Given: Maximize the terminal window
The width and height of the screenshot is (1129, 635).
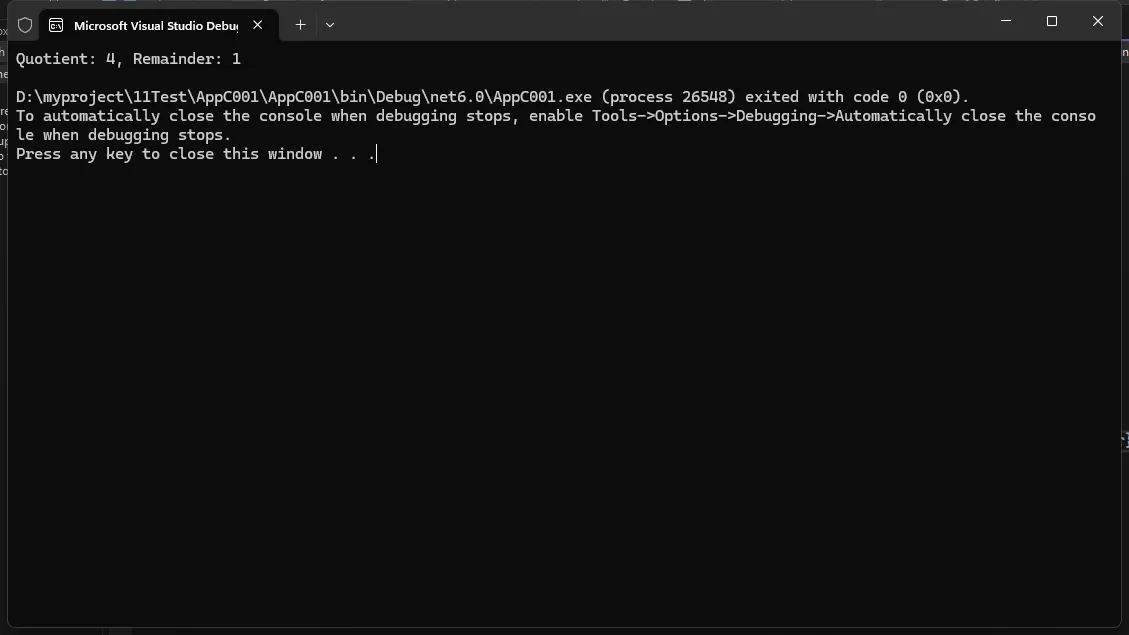Looking at the screenshot, I should (1052, 21).
